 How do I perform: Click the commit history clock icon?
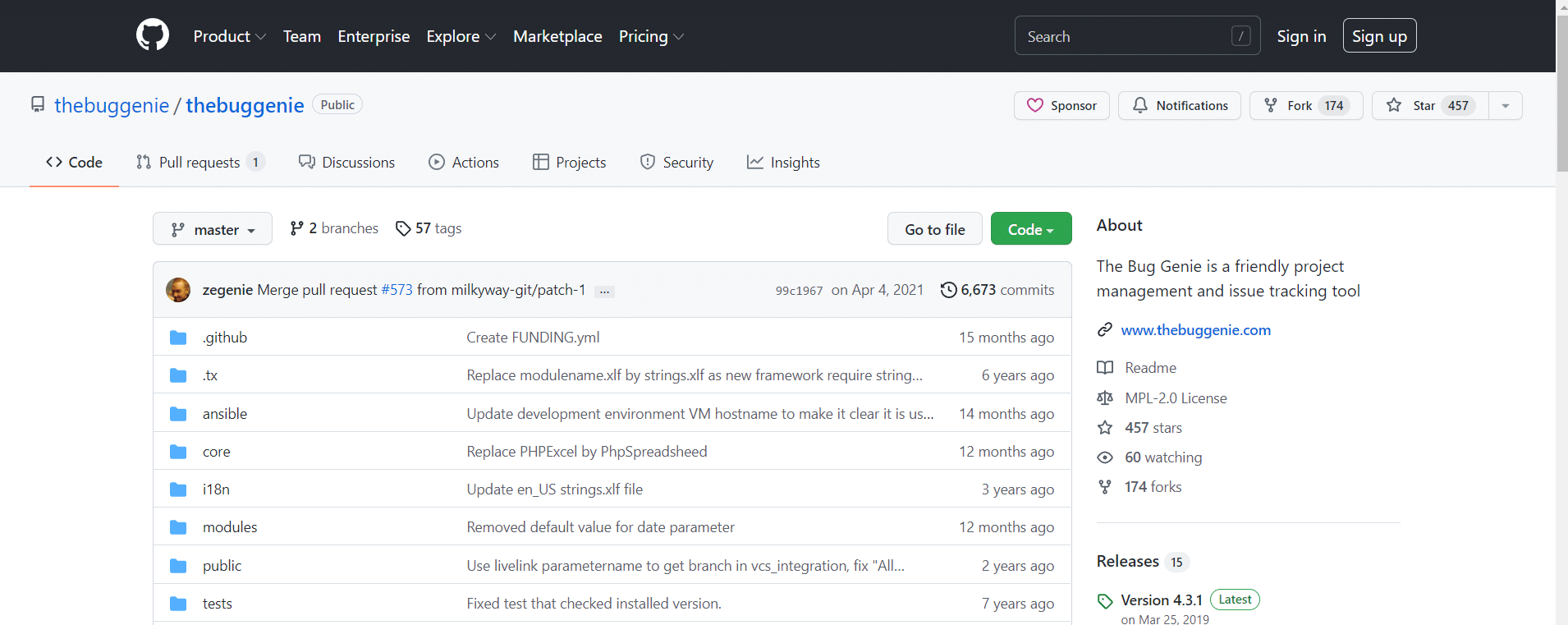pos(948,290)
